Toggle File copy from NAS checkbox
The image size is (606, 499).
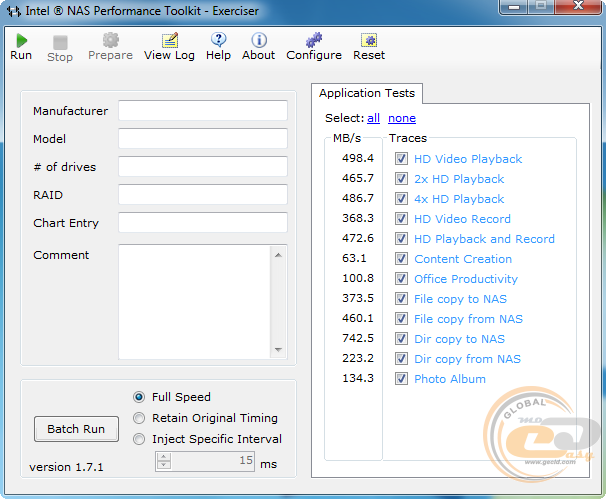tap(401, 318)
